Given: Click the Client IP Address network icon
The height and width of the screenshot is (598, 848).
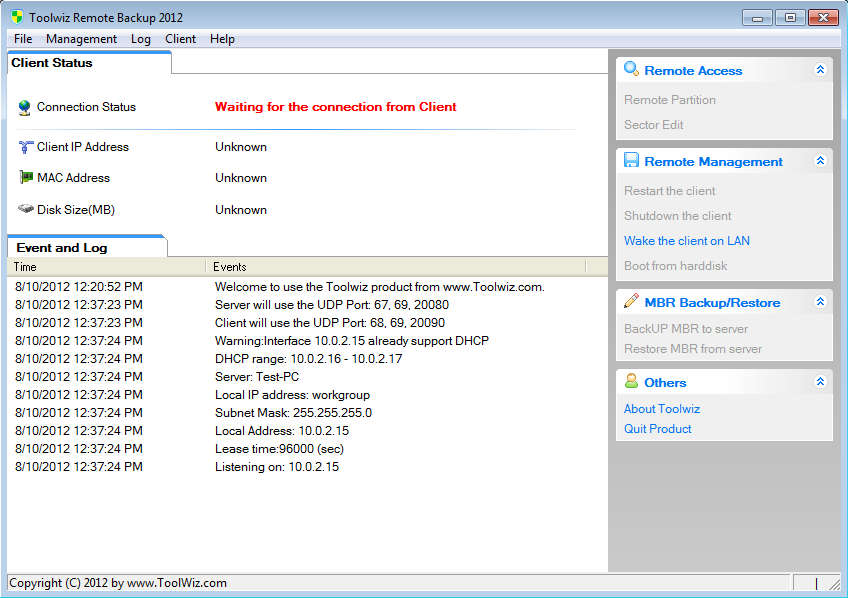Looking at the screenshot, I should coord(26,147).
